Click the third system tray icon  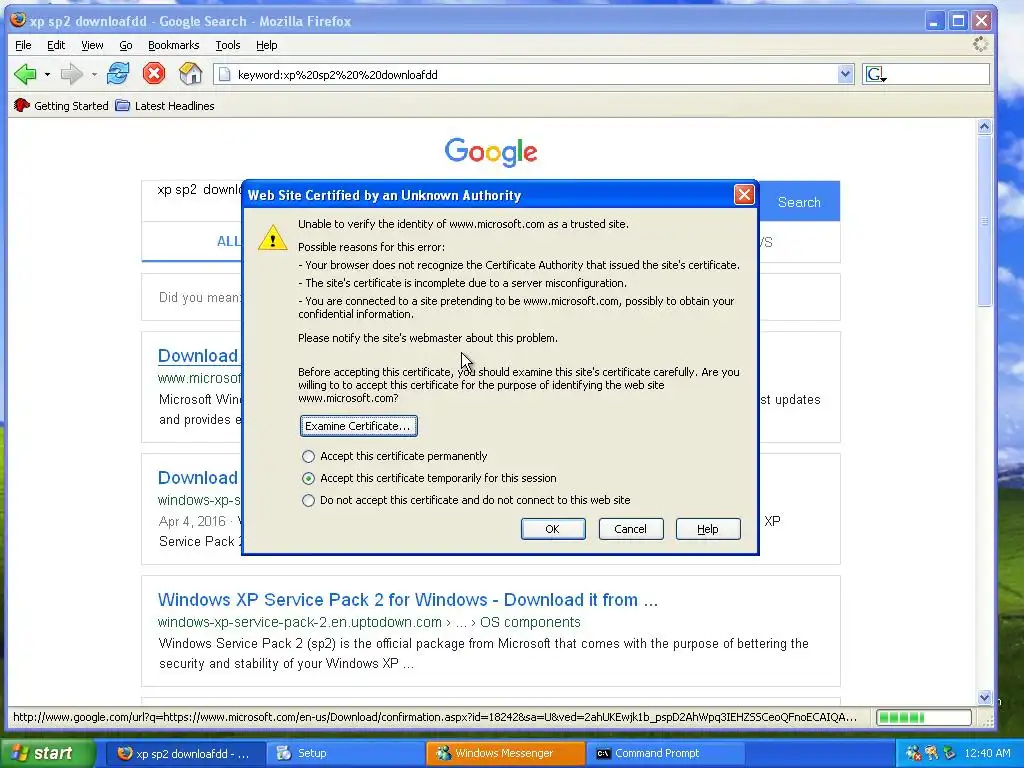950,753
